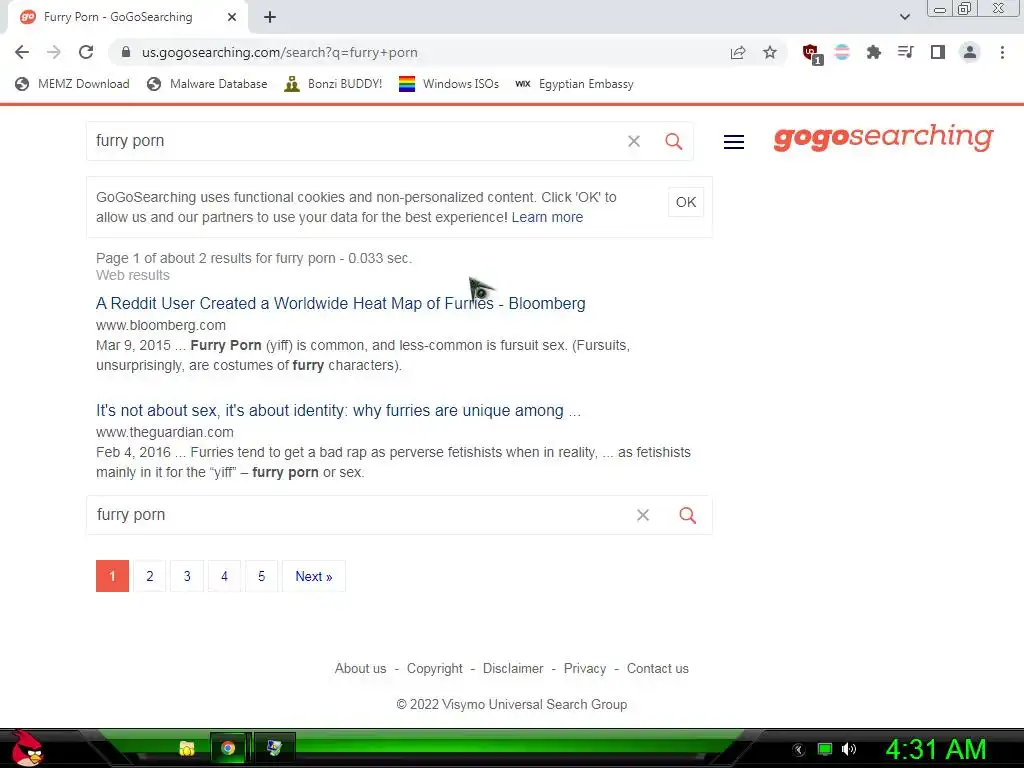Reload the page with the refresh icon
Image resolution: width=1024 pixels, height=768 pixels.
pyautogui.click(x=86, y=52)
